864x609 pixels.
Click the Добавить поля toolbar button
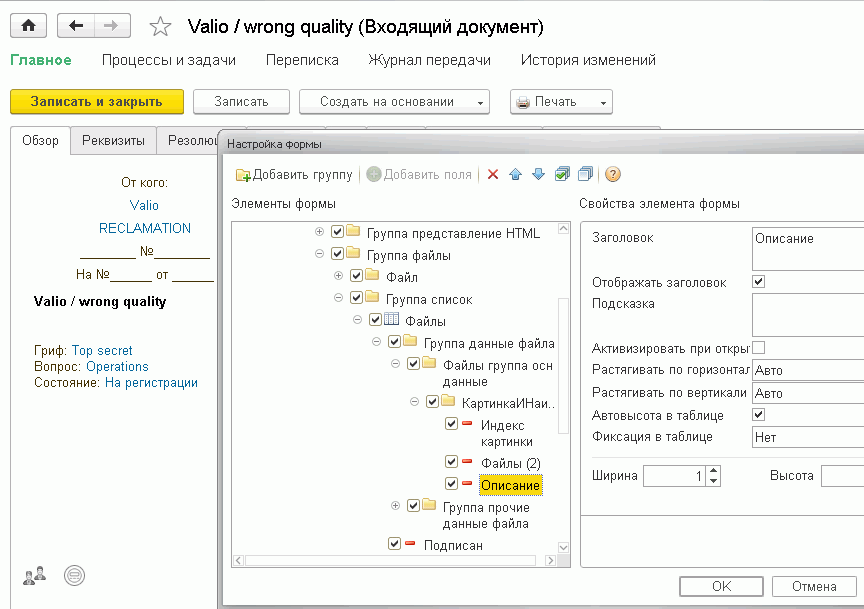419,175
